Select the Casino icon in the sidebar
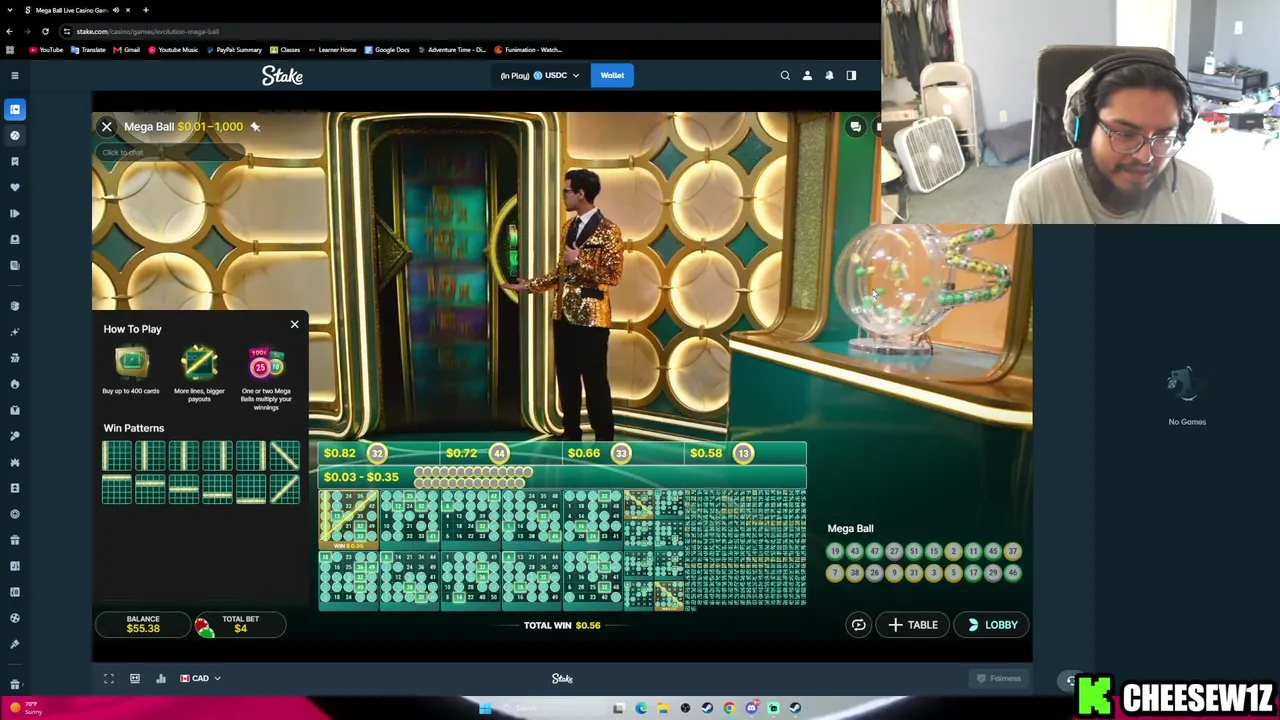The width and height of the screenshot is (1280, 720). point(15,109)
